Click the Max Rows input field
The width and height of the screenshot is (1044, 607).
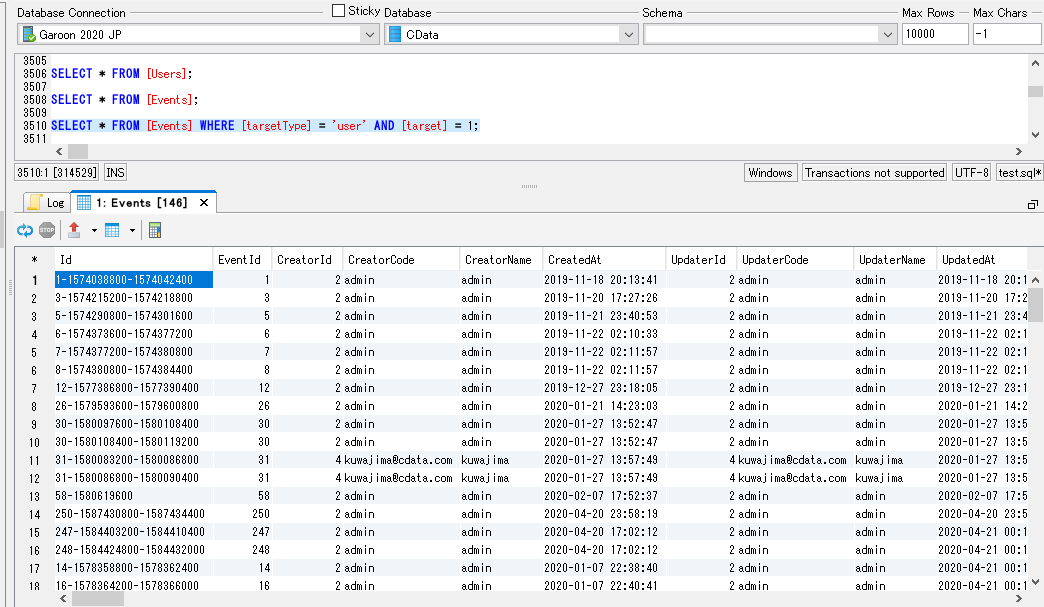[935, 34]
